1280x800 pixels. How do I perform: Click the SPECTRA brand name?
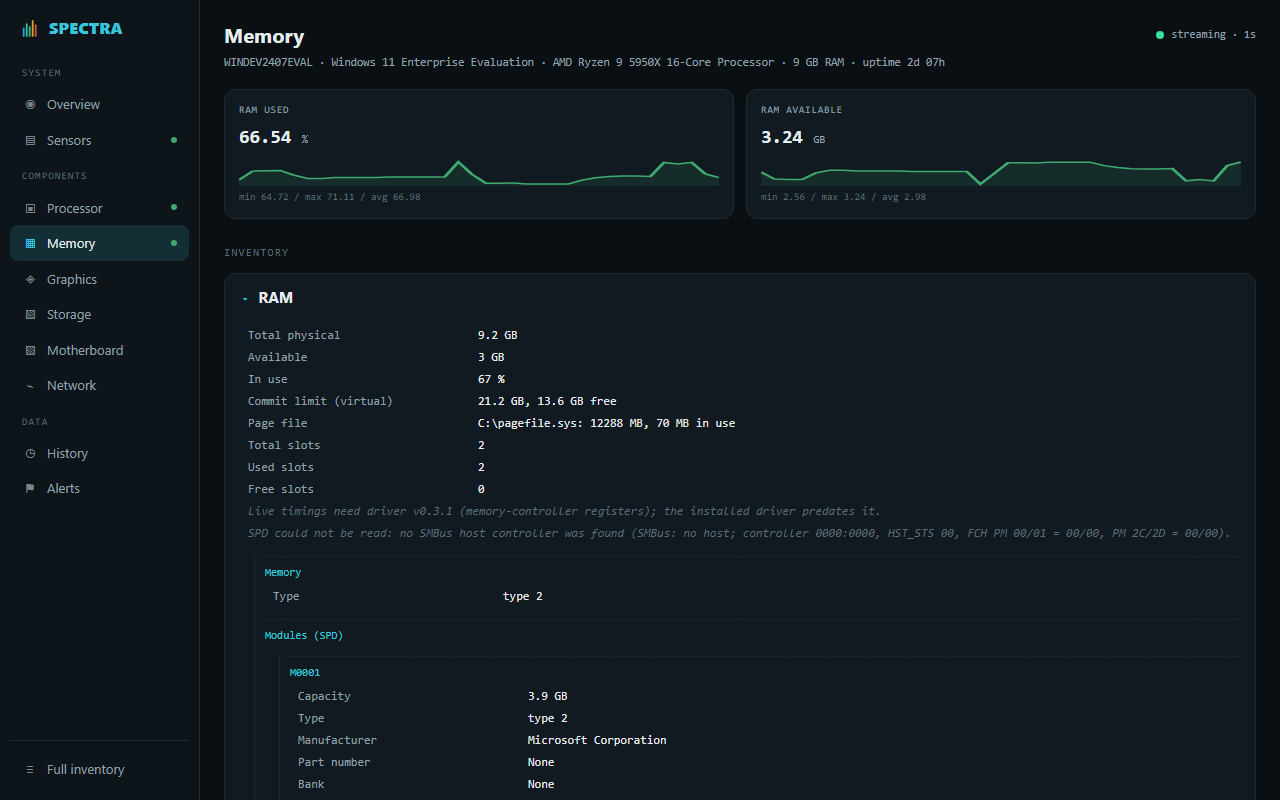85,29
